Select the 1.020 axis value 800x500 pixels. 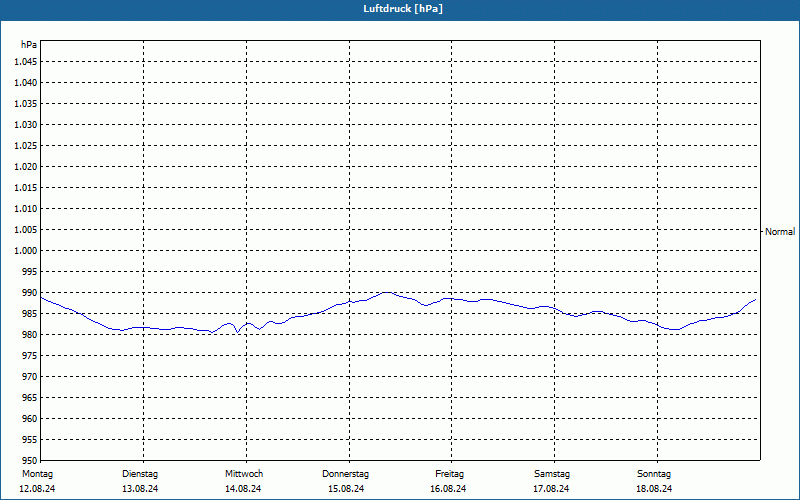(26, 167)
